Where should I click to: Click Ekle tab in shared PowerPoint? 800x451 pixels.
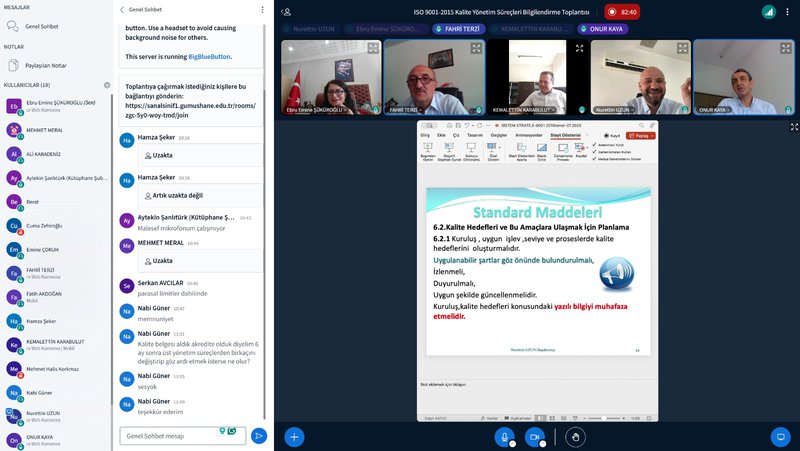[441, 135]
